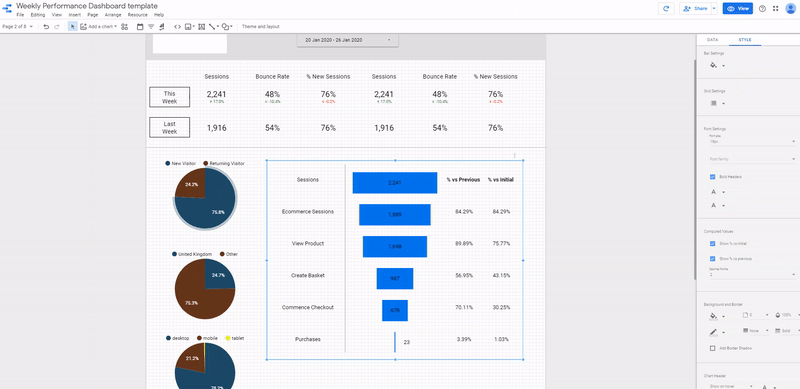
Task: Enable the Add Border Shadow checkbox
Action: click(x=712, y=348)
